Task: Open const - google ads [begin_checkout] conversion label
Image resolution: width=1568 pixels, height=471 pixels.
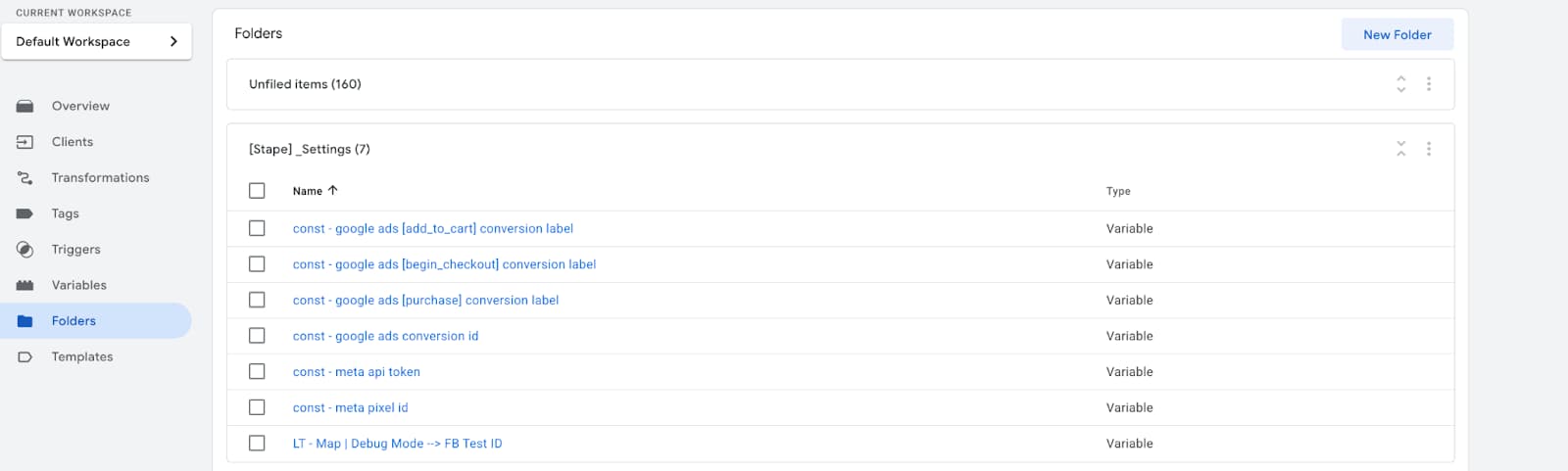Action: (x=444, y=264)
